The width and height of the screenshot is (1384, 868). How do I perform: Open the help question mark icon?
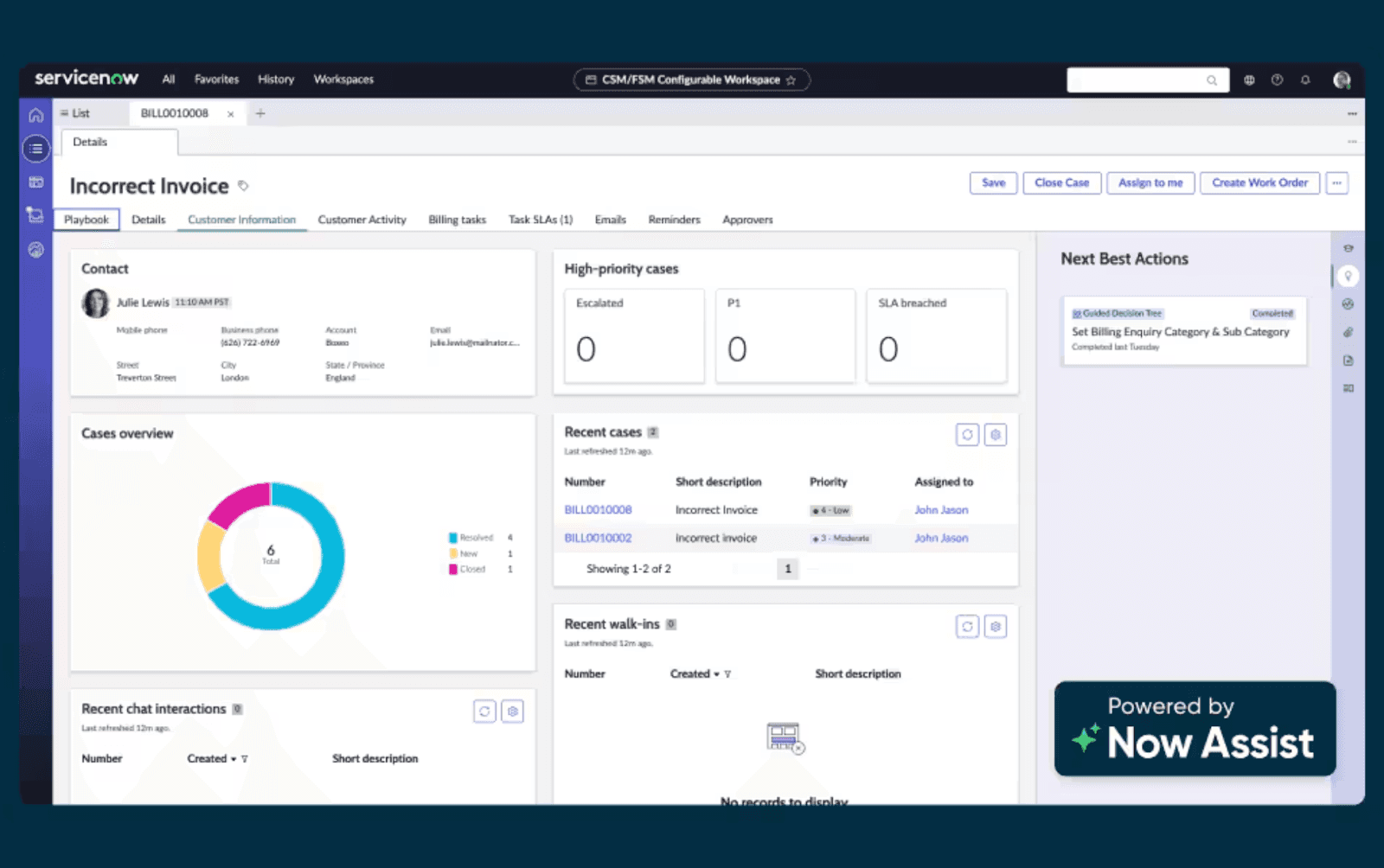coord(1277,80)
